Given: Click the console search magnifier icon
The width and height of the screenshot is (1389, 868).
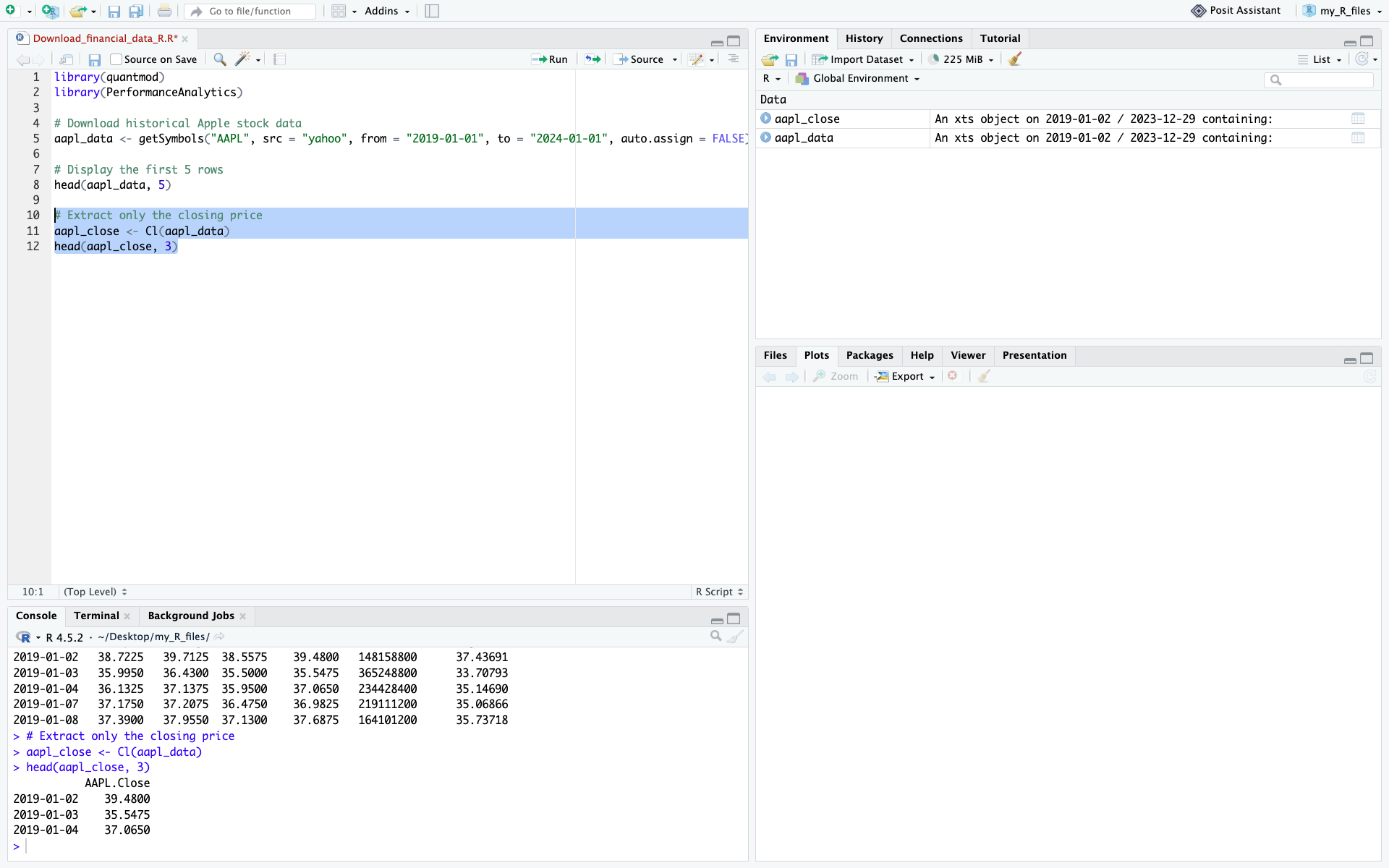Looking at the screenshot, I should point(715,636).
